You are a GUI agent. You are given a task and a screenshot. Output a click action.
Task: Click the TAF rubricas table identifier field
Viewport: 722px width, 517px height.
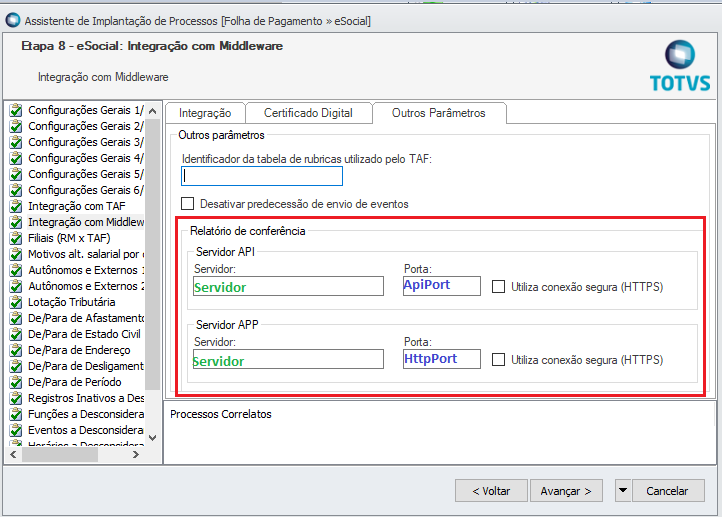tap(262, 176)
